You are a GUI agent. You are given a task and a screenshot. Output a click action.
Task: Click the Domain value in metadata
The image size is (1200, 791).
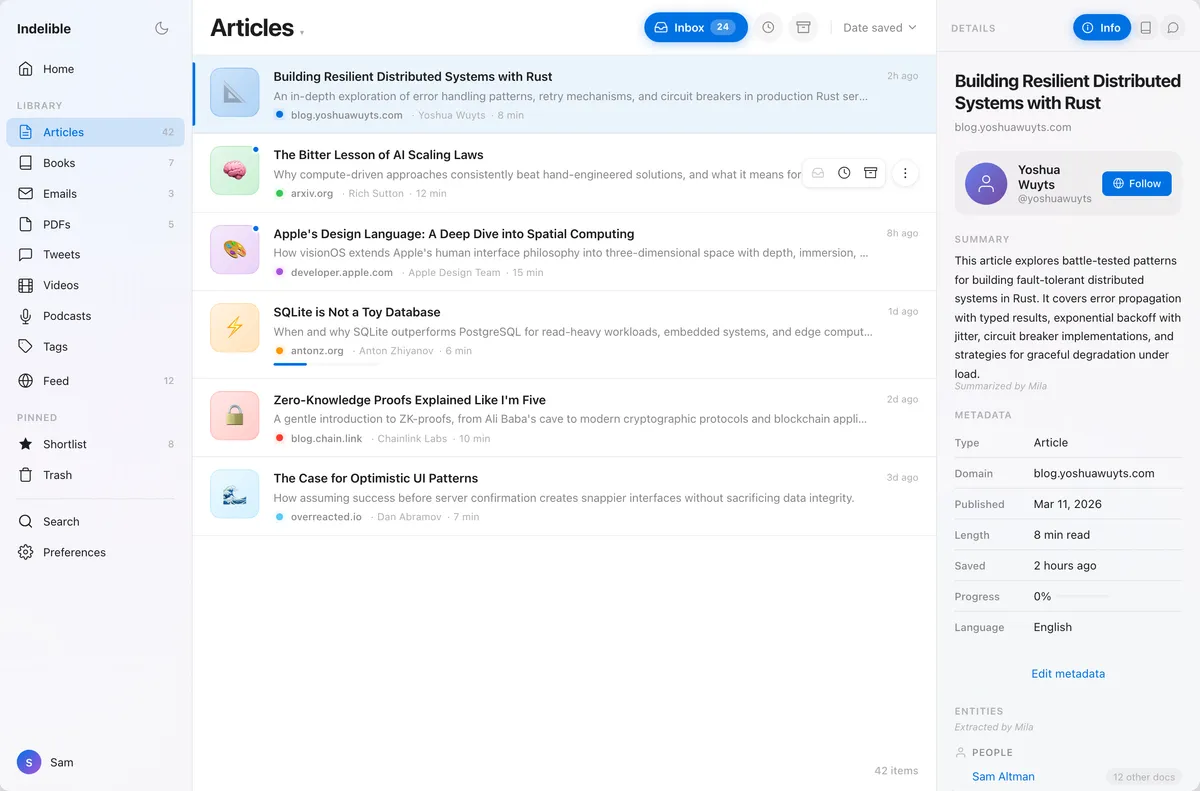1094,474
